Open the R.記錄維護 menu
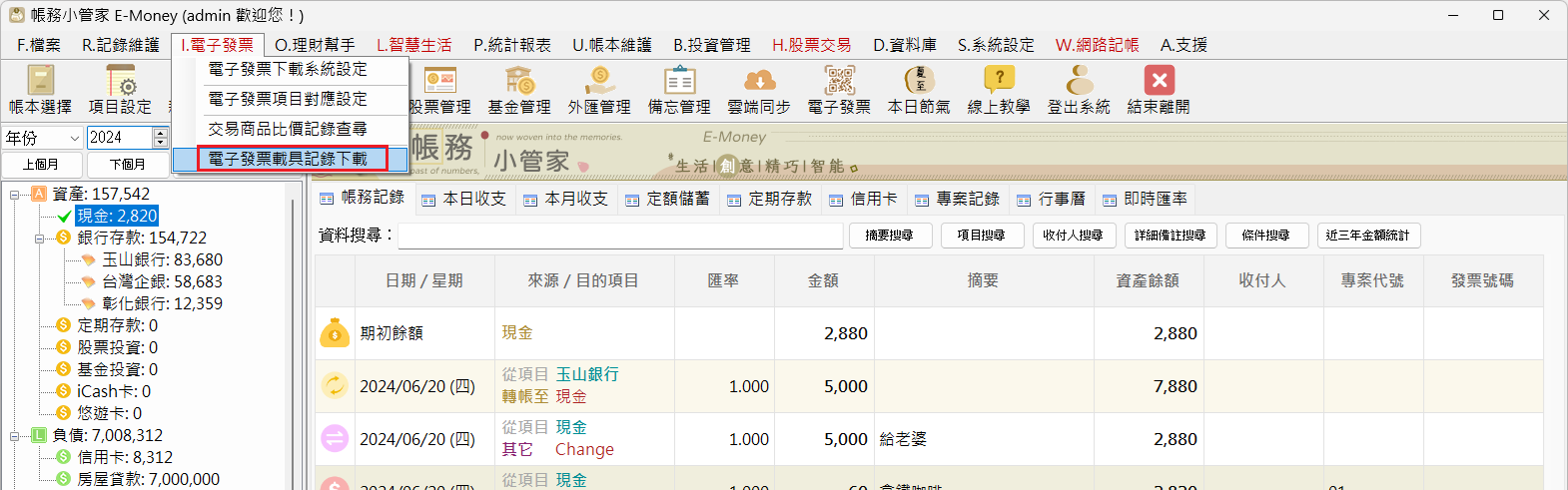Viewport: 1568px width, 490px height. pyautogui.click(x=121, y=45)
